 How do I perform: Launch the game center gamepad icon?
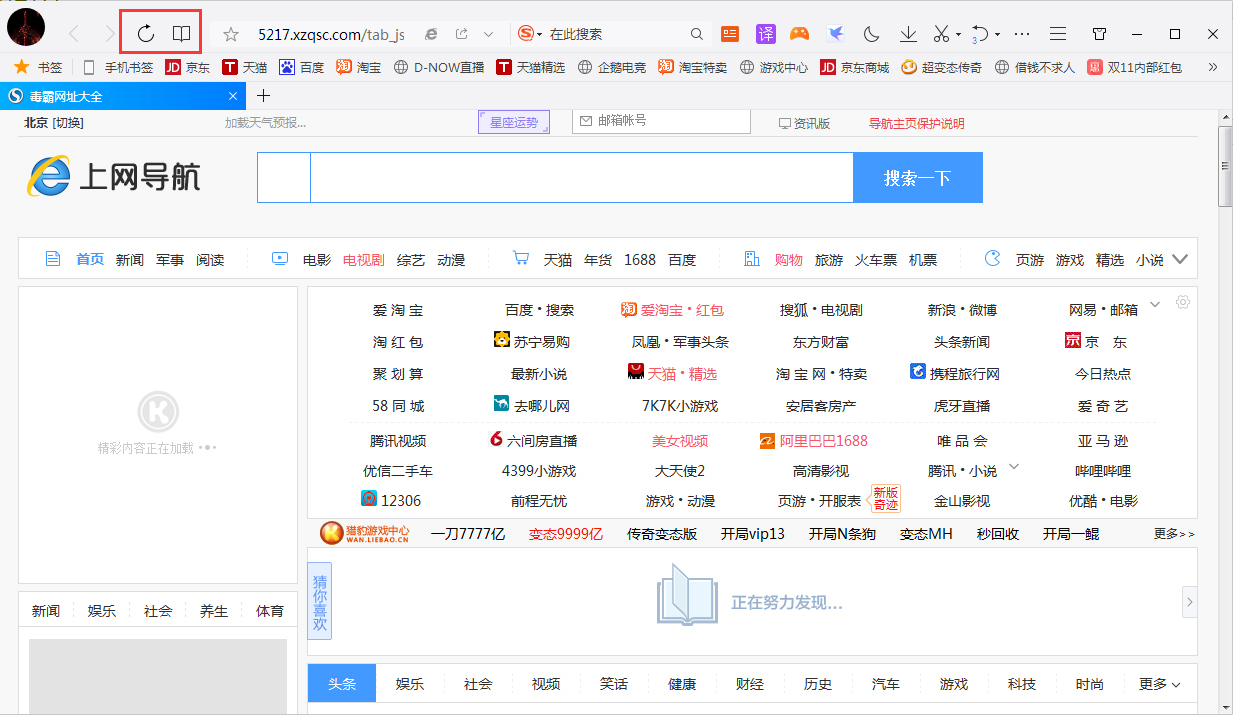point(799,33)
